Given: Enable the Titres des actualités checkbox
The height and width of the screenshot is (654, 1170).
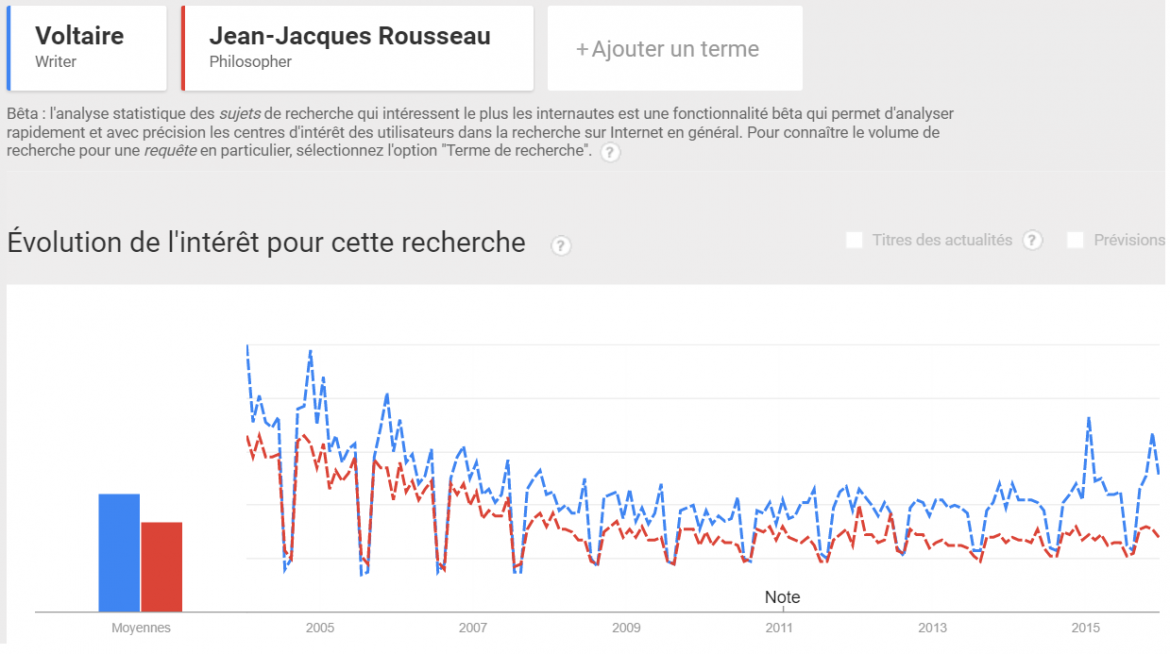Looking at the screenshot, I should point(854,240).
